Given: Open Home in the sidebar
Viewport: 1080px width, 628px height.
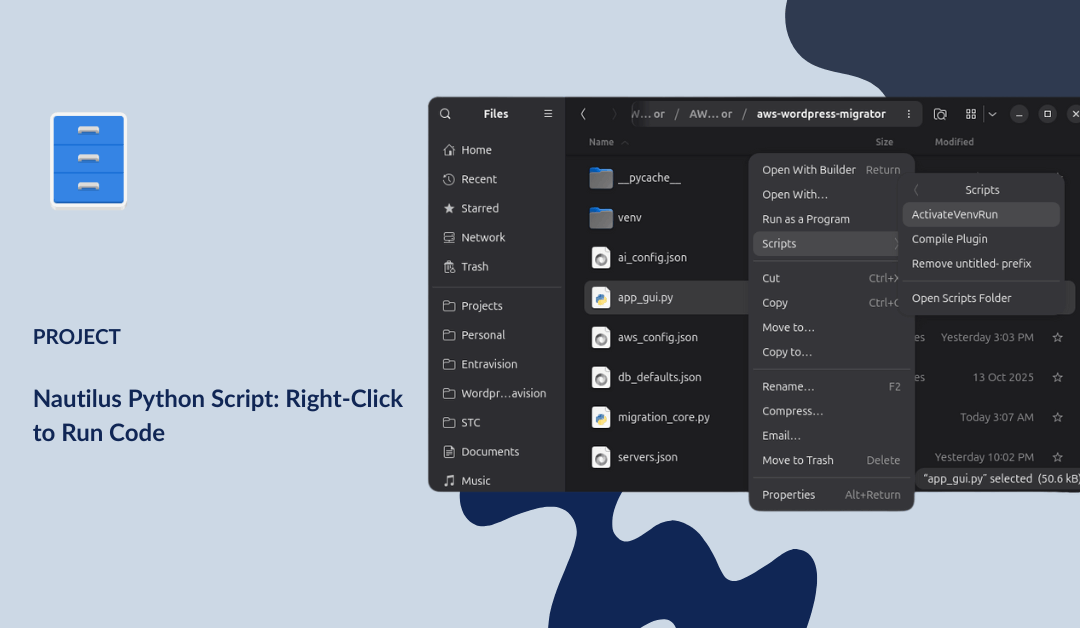Looking at the screenshot, I should tap(476, 150).
